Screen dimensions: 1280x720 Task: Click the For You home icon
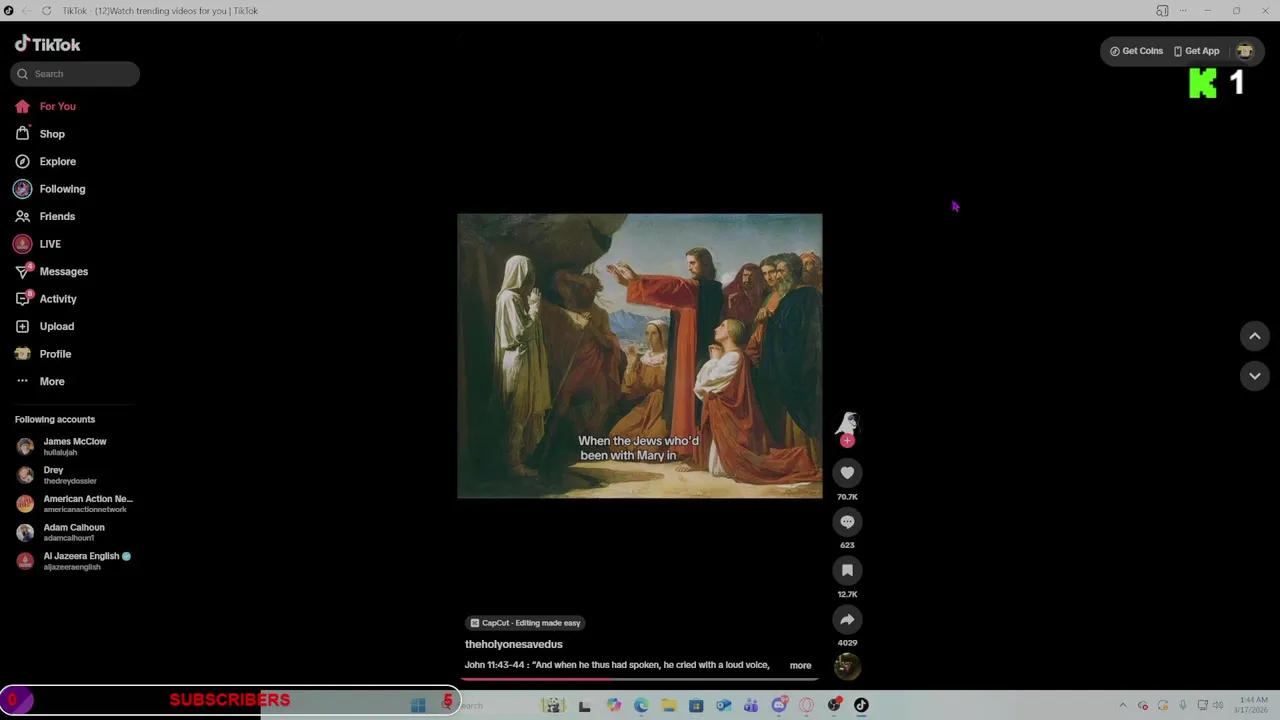tap(22, 106)
